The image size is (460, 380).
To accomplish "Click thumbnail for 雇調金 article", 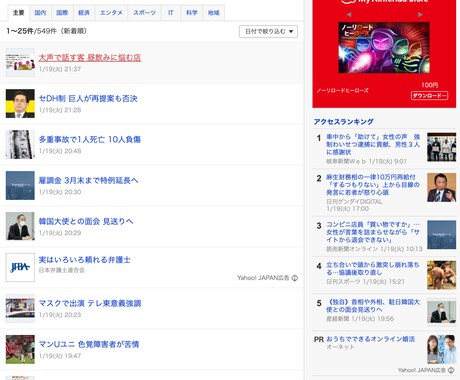I will click(20, 186).
